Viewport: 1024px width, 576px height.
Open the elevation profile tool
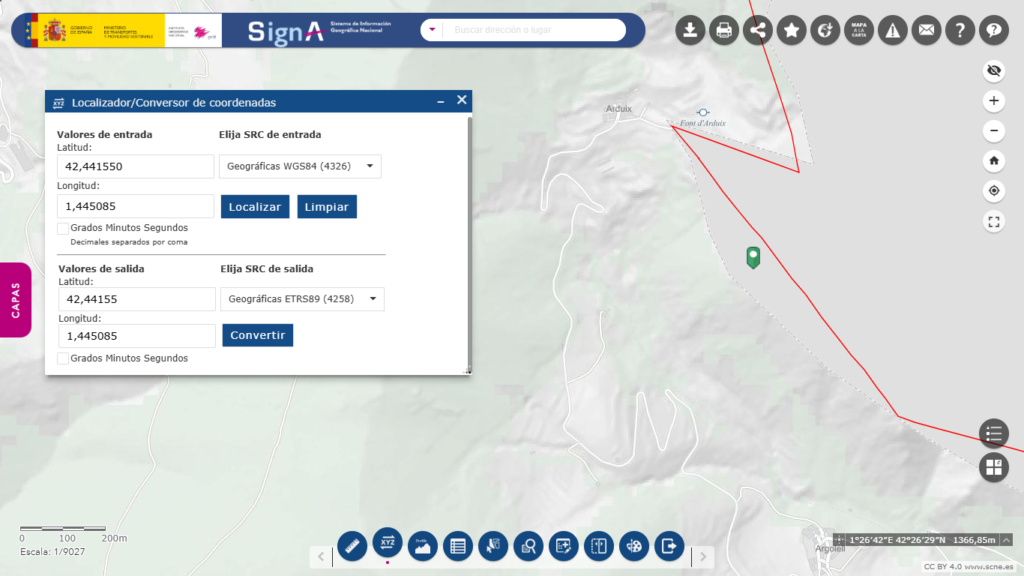pyautogui.click(x=422, y=545)
